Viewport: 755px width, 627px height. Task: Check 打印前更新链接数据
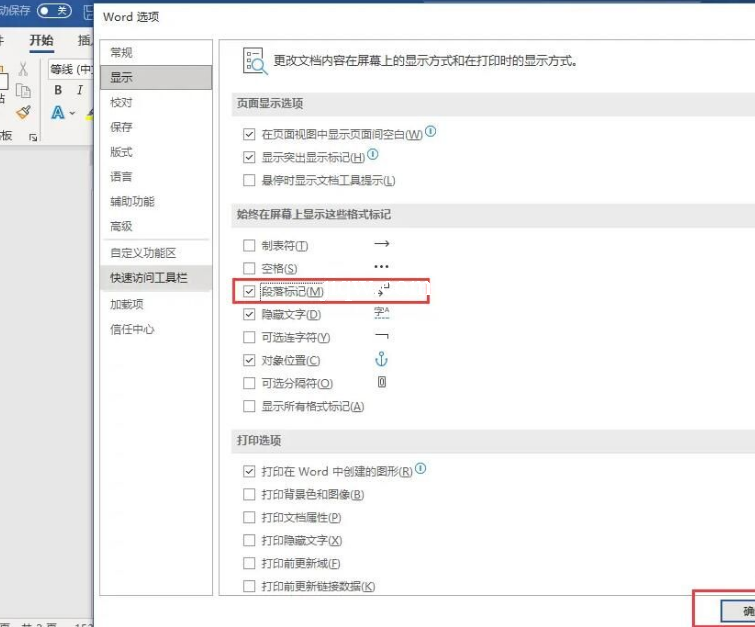[x=249, y=586]
